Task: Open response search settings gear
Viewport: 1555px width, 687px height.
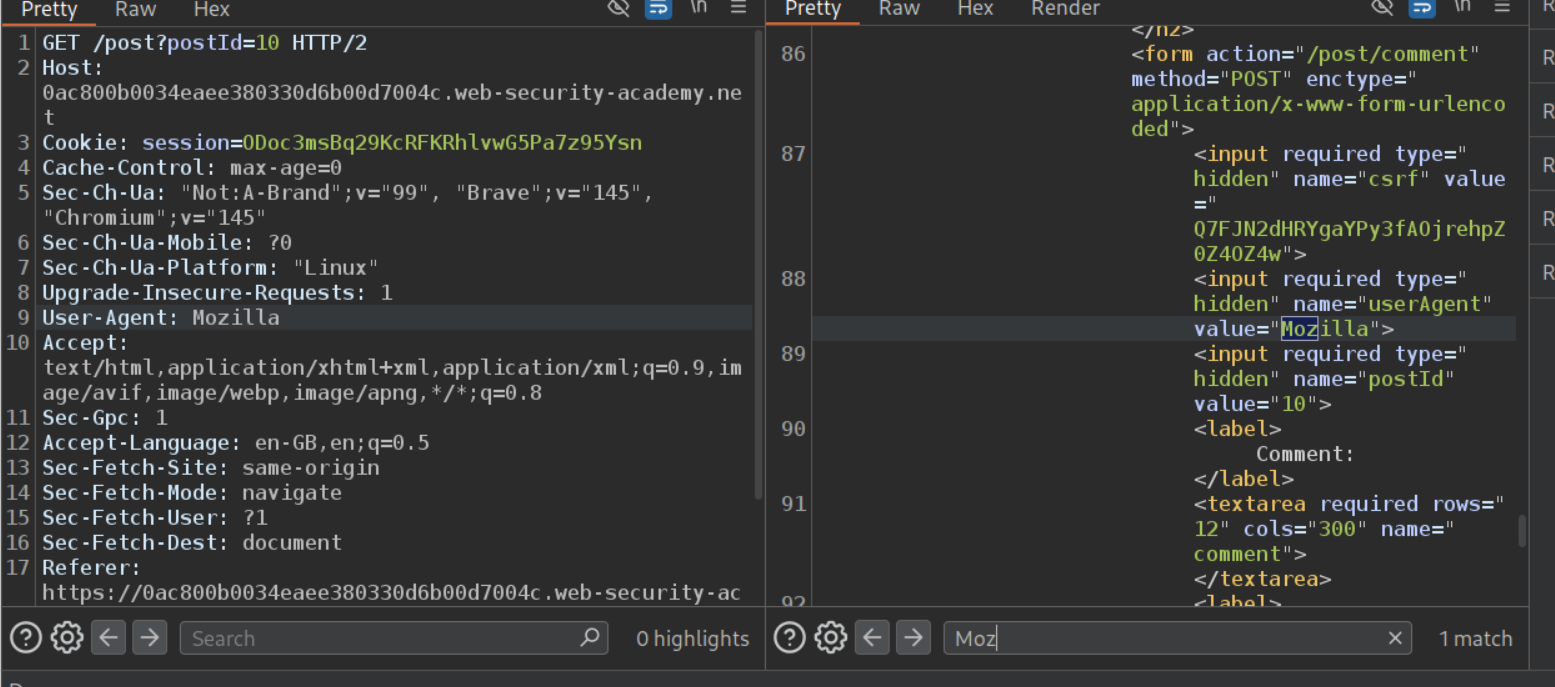Action: point(831,638)
